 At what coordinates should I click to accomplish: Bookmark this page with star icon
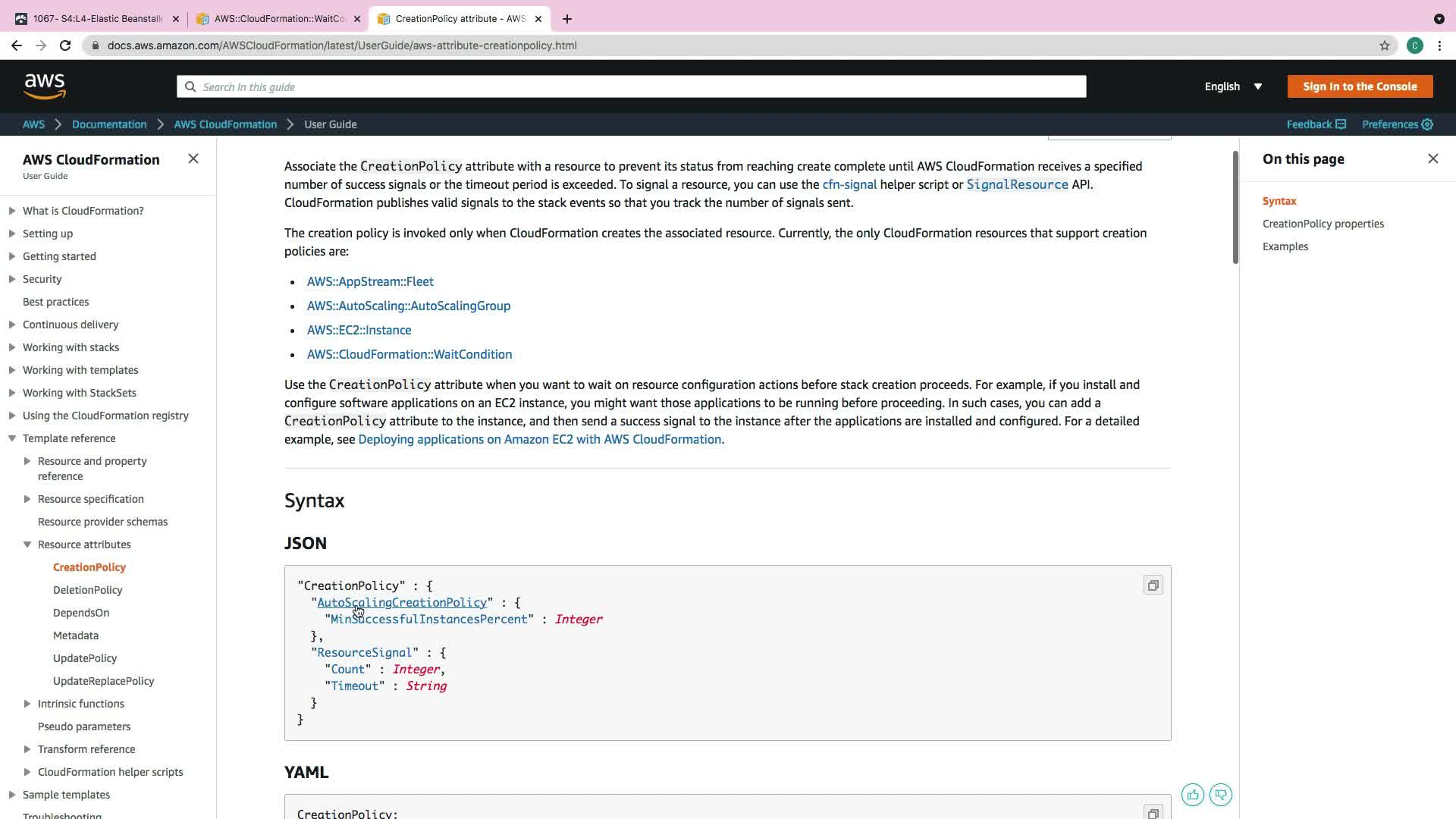click(1385, 45)
